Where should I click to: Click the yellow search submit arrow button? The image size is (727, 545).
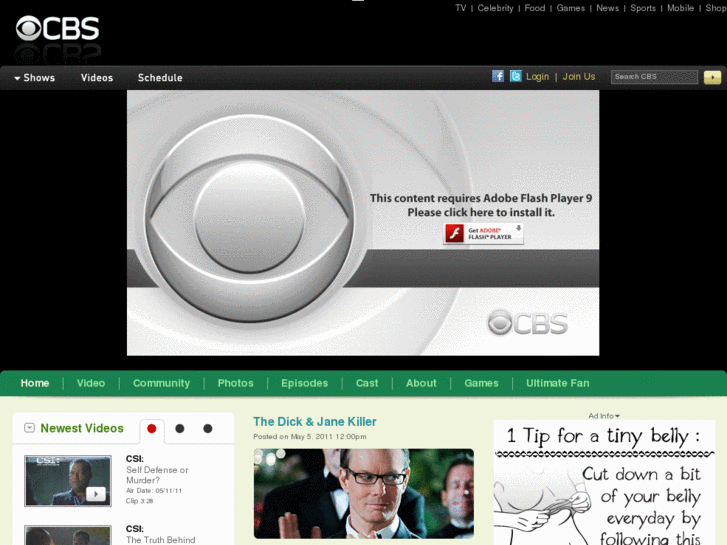pos(712,77)
